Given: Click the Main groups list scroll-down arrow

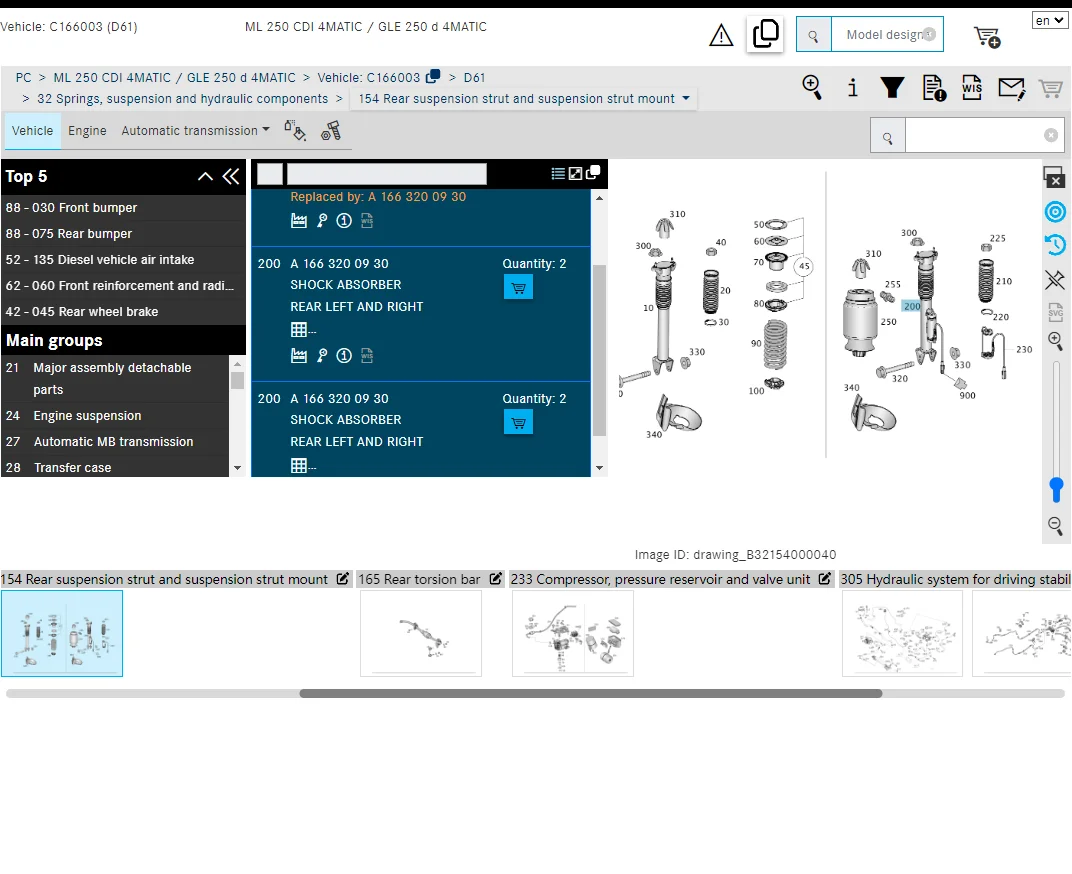Looking at the screenshot, I should 237,468.
